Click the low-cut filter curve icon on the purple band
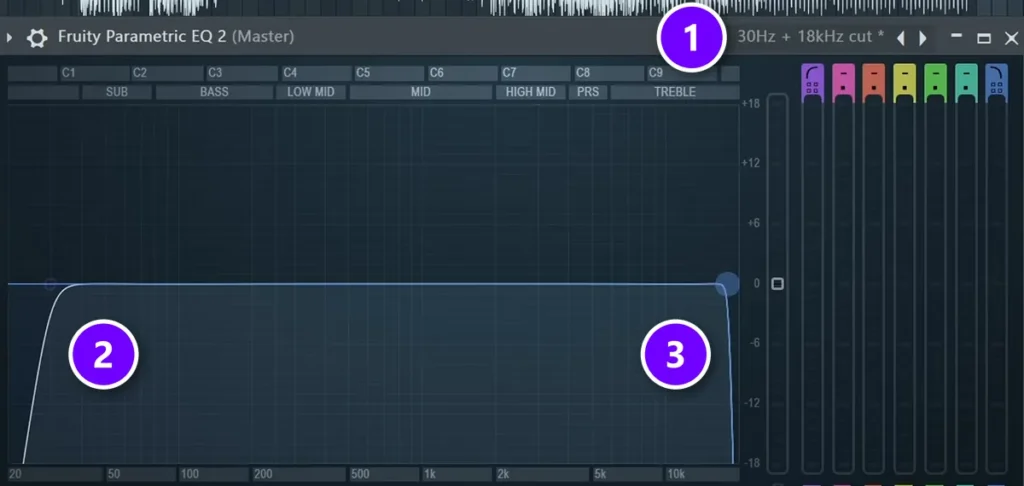Screen dimensions: 1024x486 click(x=812, y=73)
